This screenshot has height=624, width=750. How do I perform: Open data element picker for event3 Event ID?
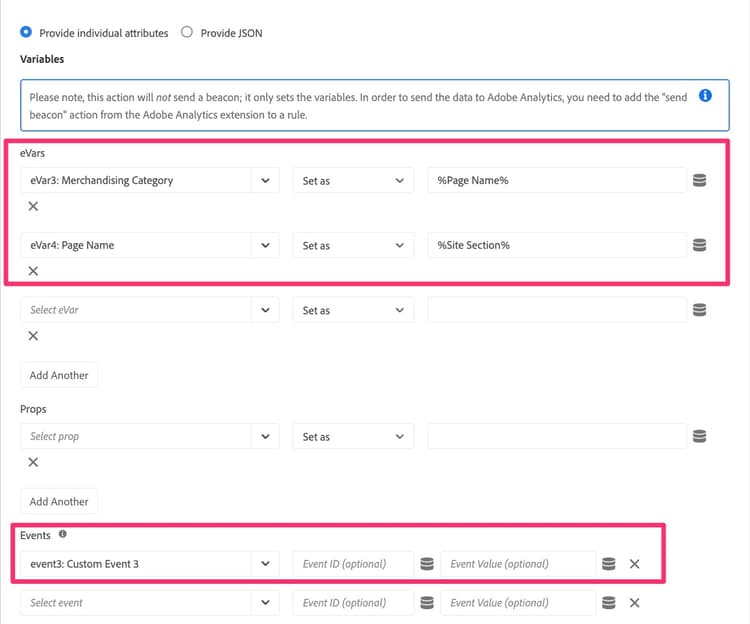point(427,564)
